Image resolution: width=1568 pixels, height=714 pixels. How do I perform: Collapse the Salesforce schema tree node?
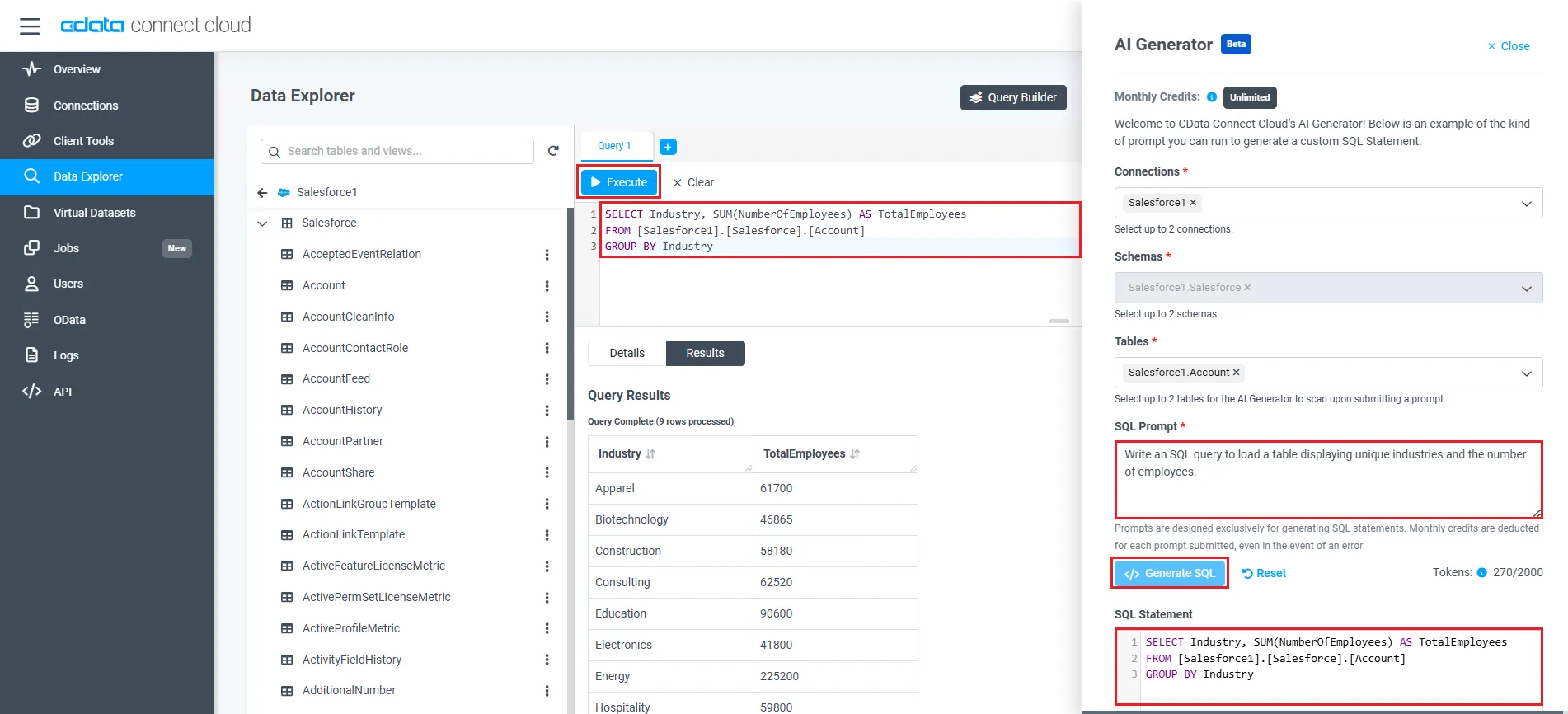click(x=262, y=223)
